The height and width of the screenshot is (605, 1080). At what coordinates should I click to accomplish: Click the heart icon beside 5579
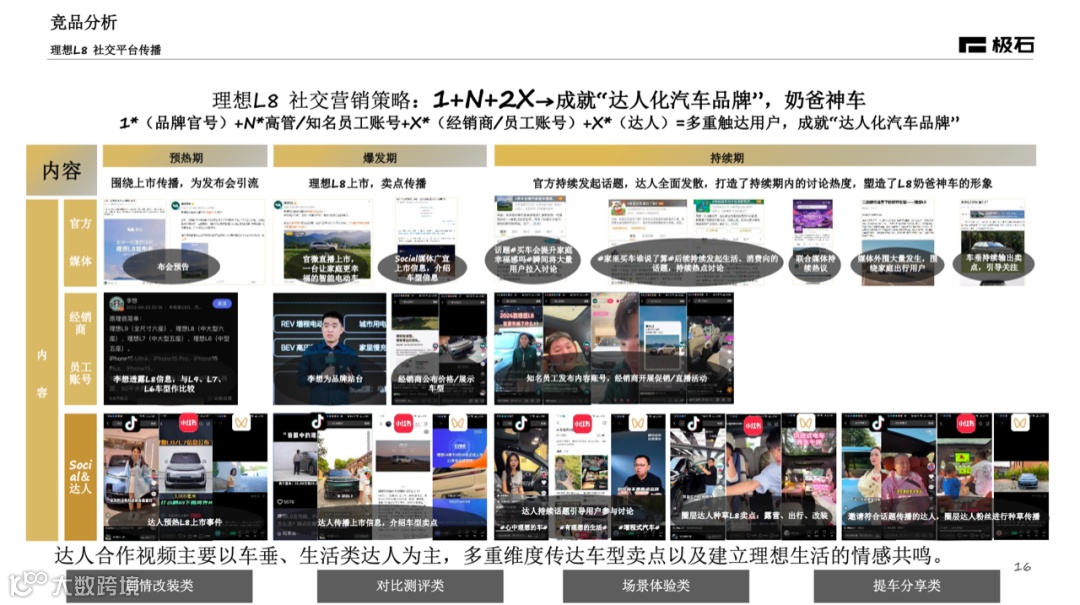click(279, 502)
